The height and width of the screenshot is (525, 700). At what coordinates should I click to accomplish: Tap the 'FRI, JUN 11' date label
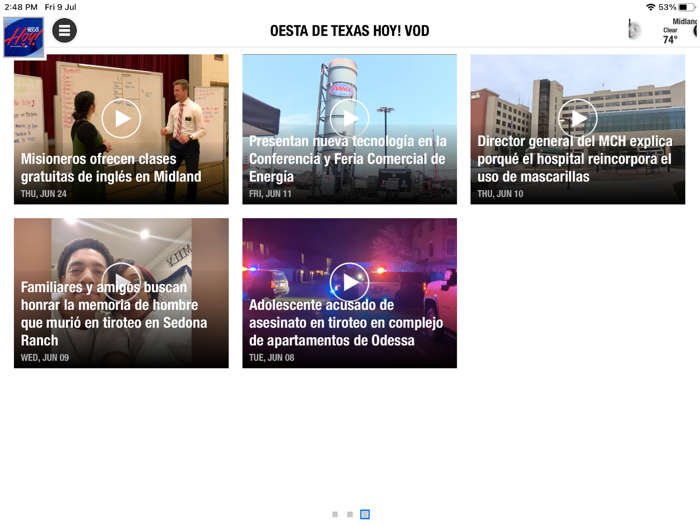tap(270, 194)
